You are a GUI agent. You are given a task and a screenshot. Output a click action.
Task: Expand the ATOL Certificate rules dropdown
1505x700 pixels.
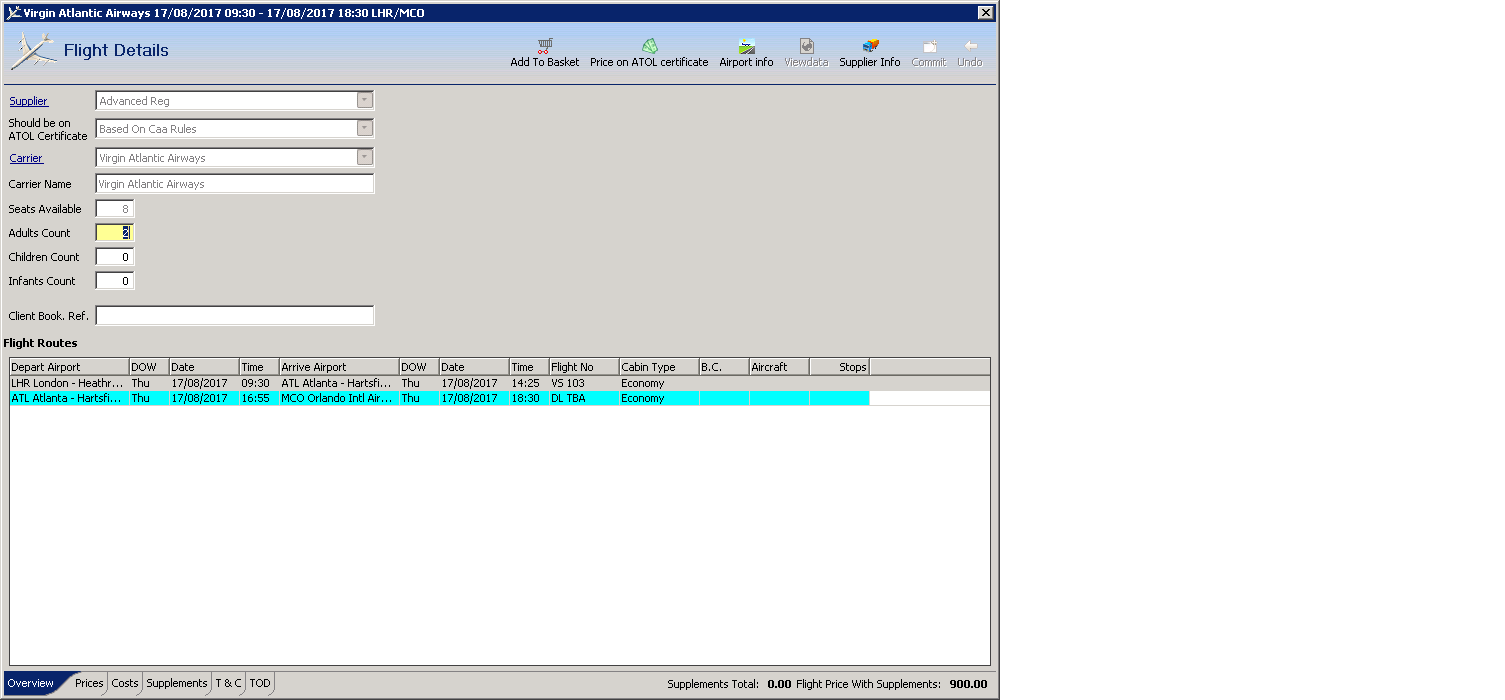tap(365, 128)
